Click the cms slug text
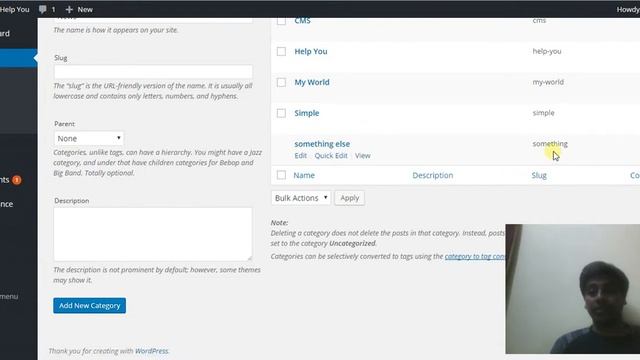Image resolution: width=640 pixels, height=360 pixels. [539, 21]
